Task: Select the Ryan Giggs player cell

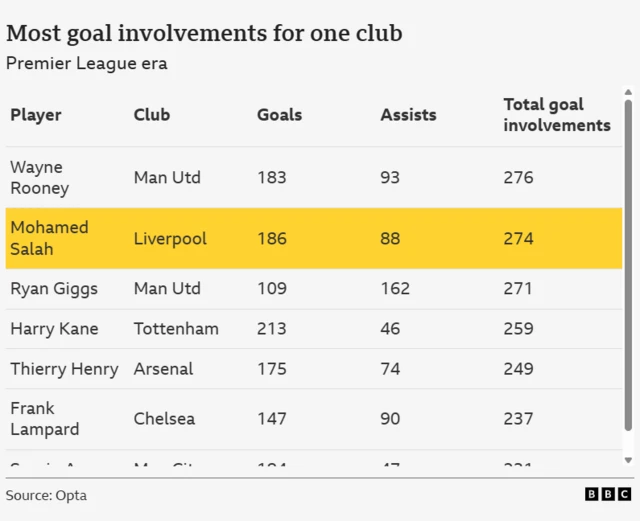Action: [54, 289]
